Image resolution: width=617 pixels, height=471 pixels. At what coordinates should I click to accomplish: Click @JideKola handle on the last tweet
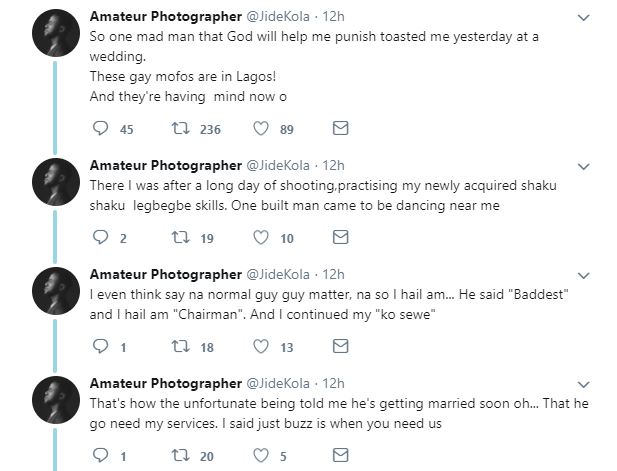(x=280, y=384)
